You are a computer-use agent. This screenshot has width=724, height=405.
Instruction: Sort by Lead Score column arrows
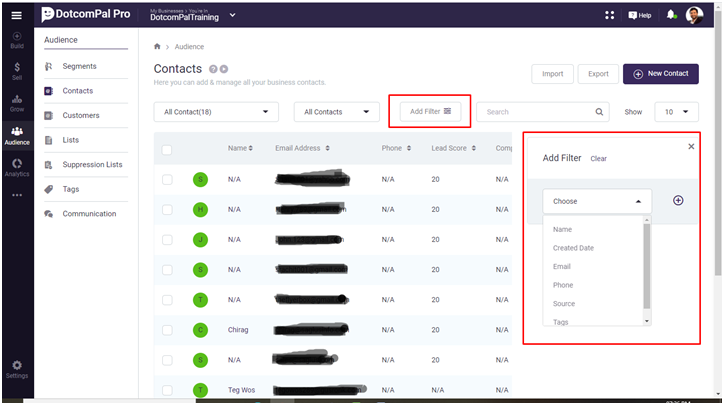pos(474,148)
